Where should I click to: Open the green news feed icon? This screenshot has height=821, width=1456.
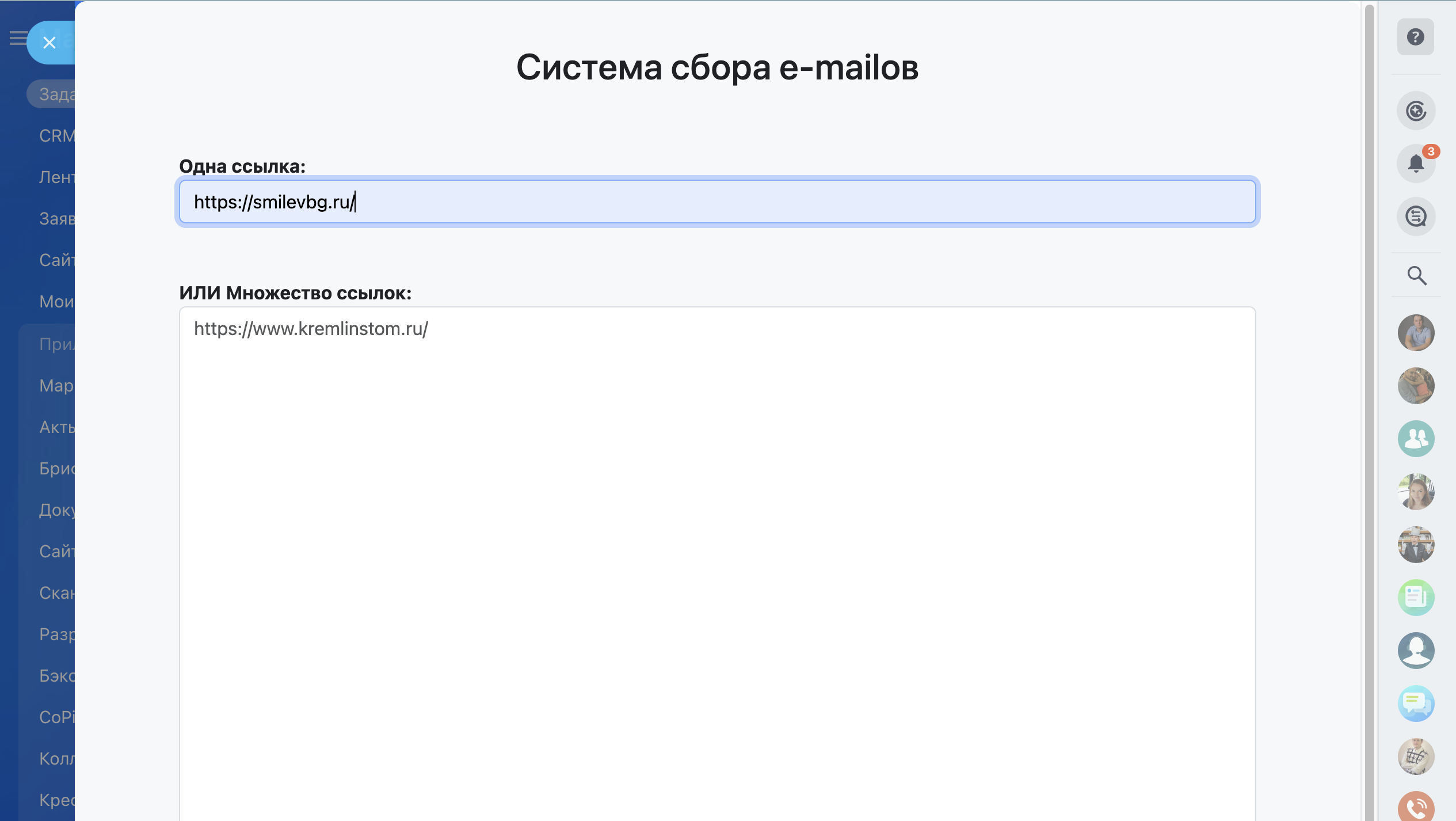coord(1416,598)
